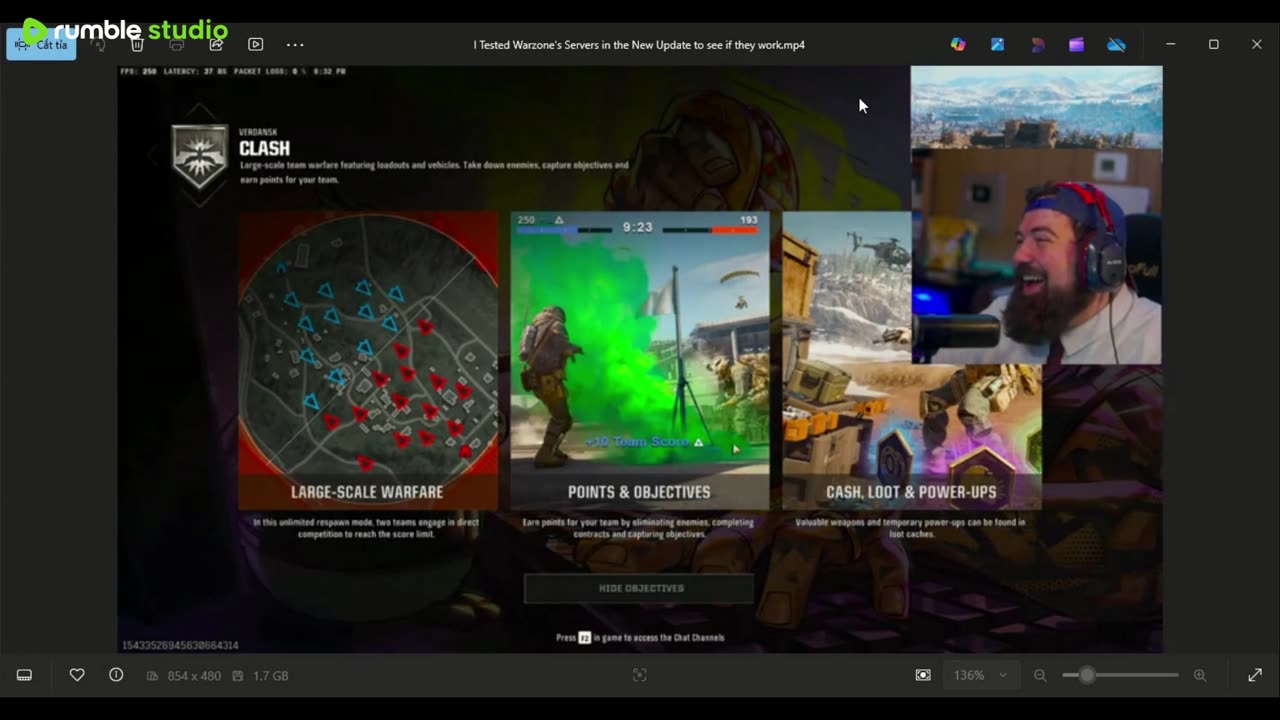The image size is (1280, 720).
Task: Click the play video icon in toolbar
Action: click(x=255, y=44)
